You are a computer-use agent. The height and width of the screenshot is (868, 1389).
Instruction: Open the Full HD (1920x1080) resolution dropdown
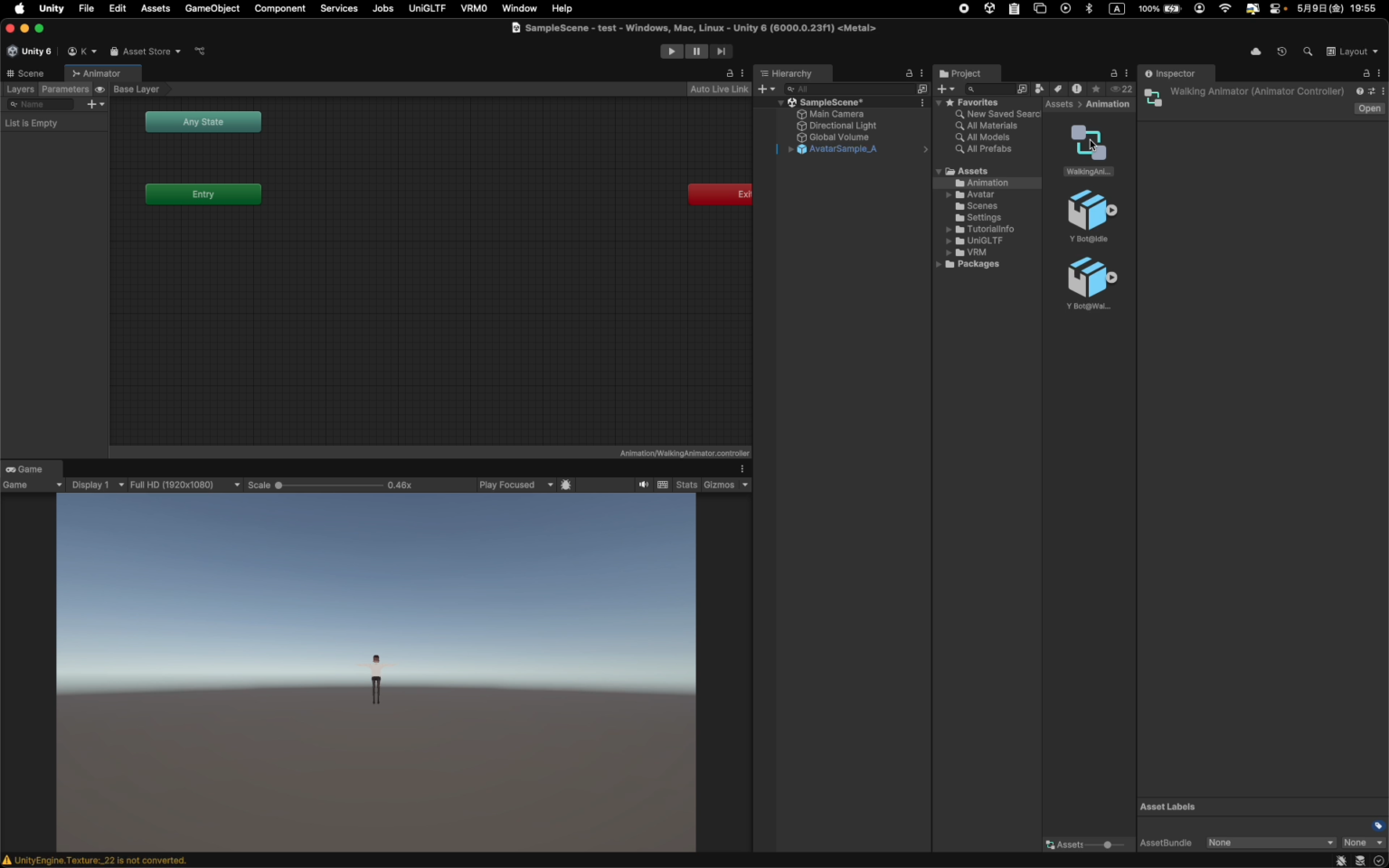pyautogui.click(x=181, y=485)
